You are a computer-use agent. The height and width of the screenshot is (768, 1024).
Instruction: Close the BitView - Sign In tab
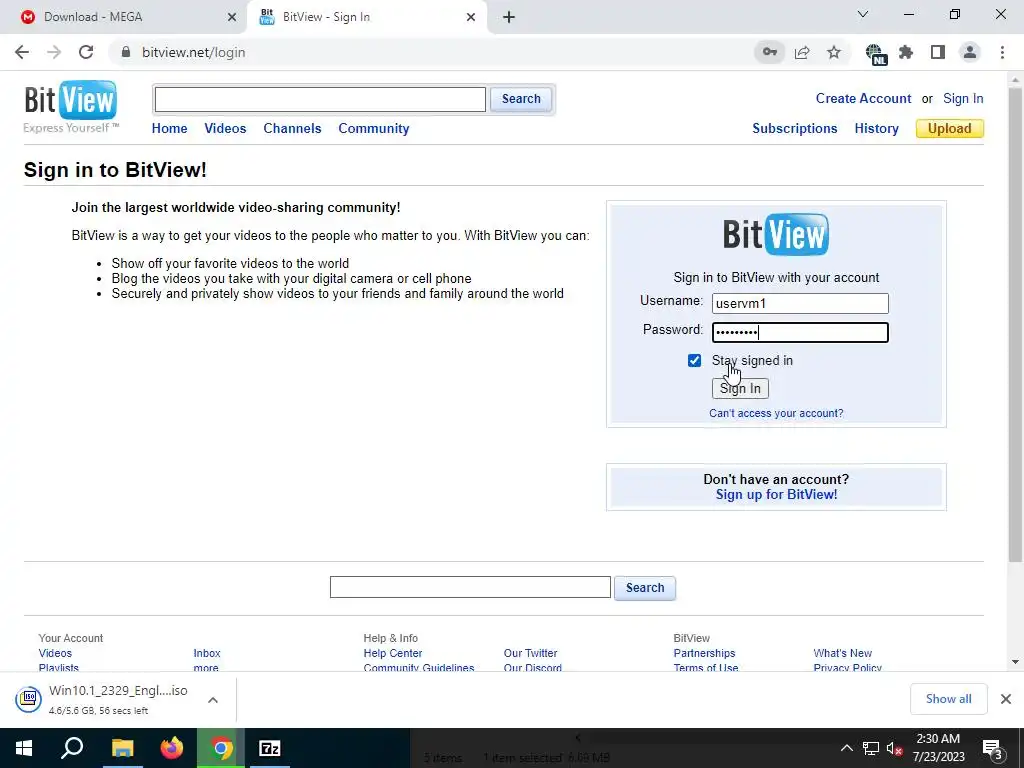pos(471,17)
